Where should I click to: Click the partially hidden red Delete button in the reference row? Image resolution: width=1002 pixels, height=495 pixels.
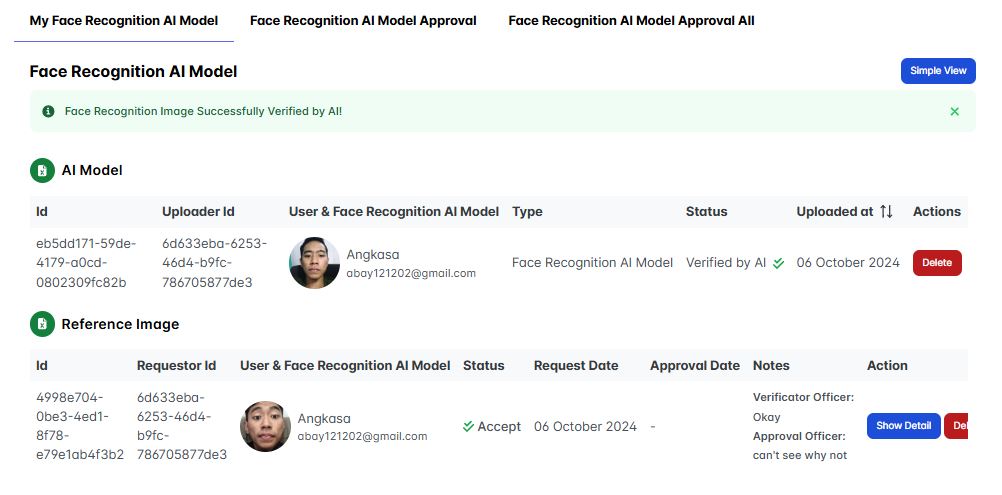956,426
